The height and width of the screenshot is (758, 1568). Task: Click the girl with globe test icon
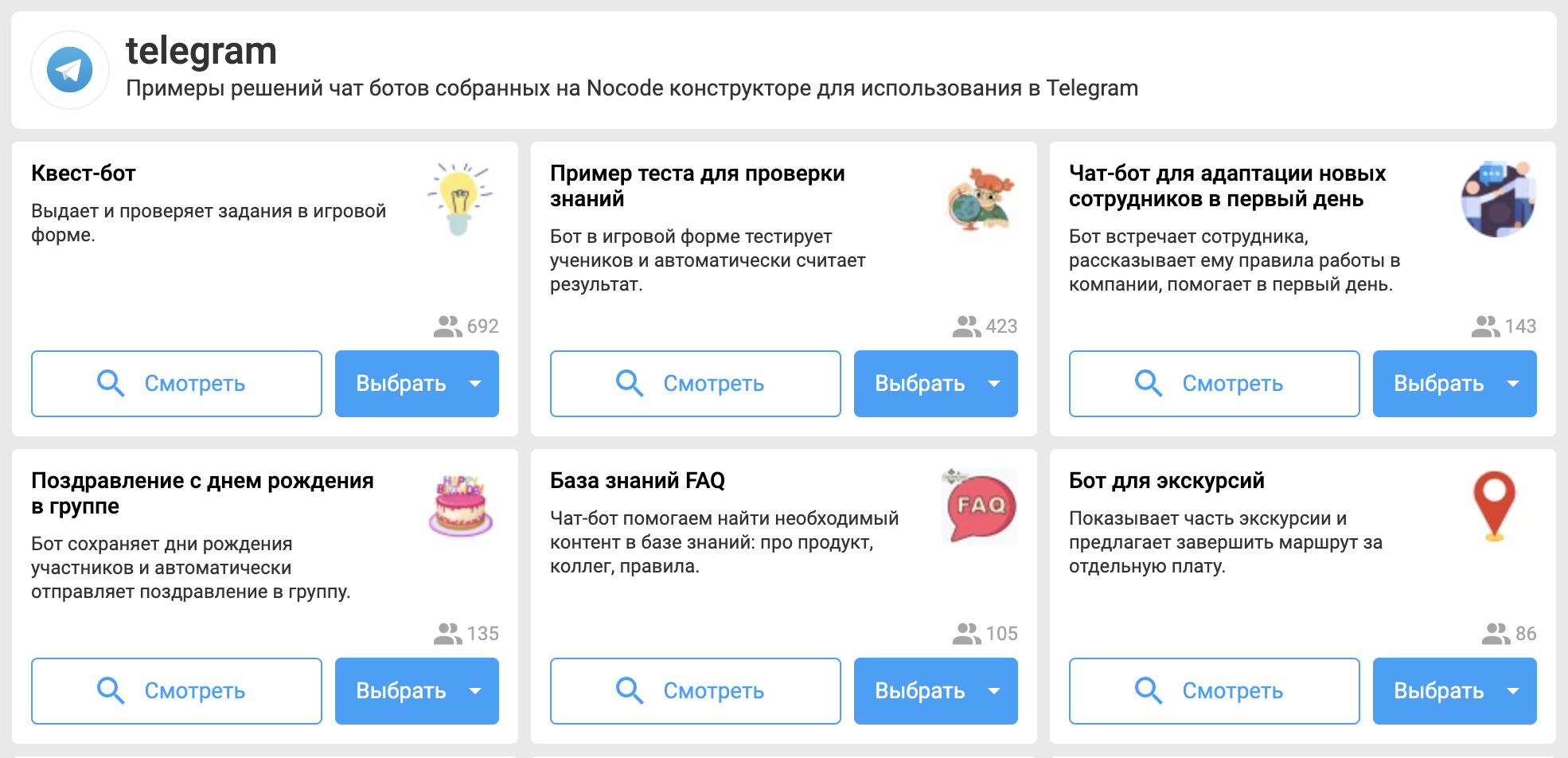[980, 199]
